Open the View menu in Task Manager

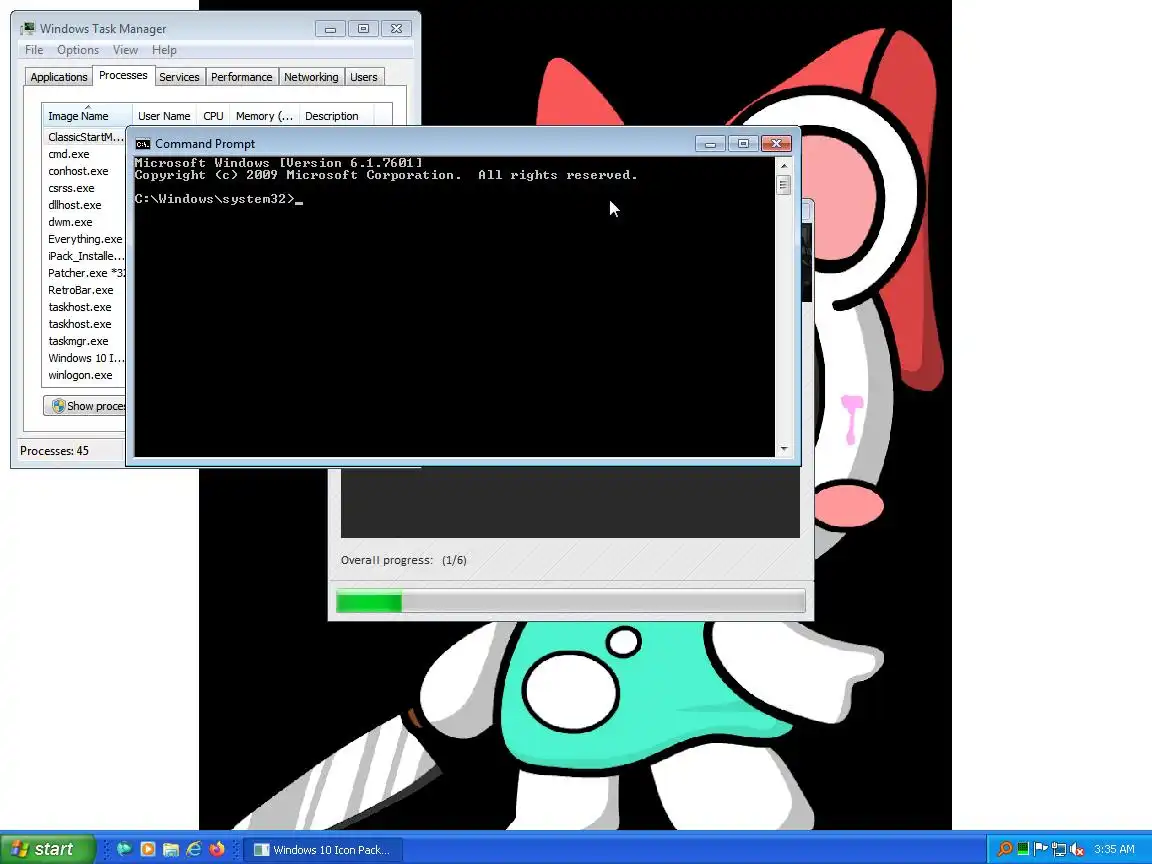click(125, 50)
